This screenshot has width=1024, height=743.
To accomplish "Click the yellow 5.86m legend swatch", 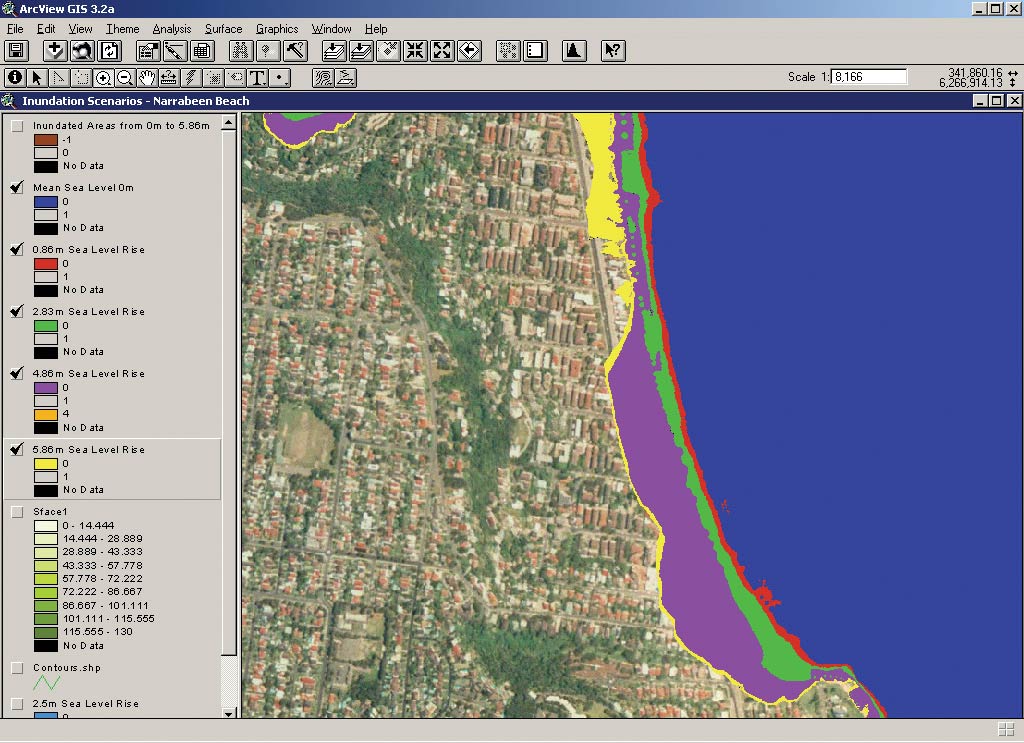I will (46, 464).
